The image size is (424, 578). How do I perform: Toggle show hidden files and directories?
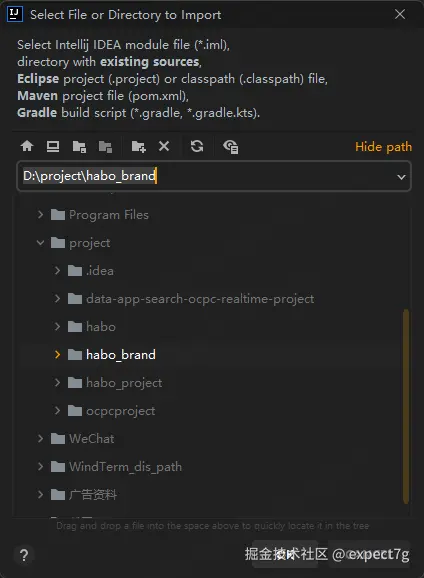pos(231,146)
